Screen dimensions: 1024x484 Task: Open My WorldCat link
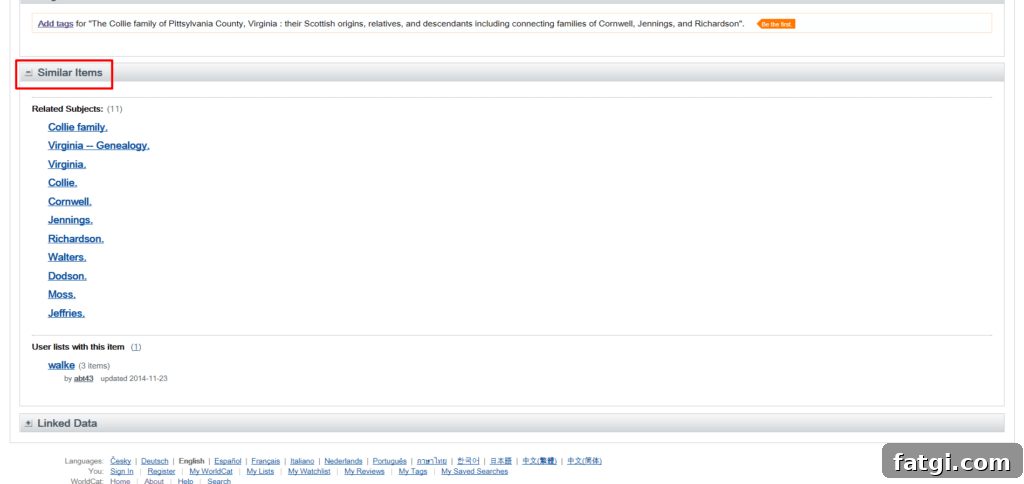tap(211, 472)
